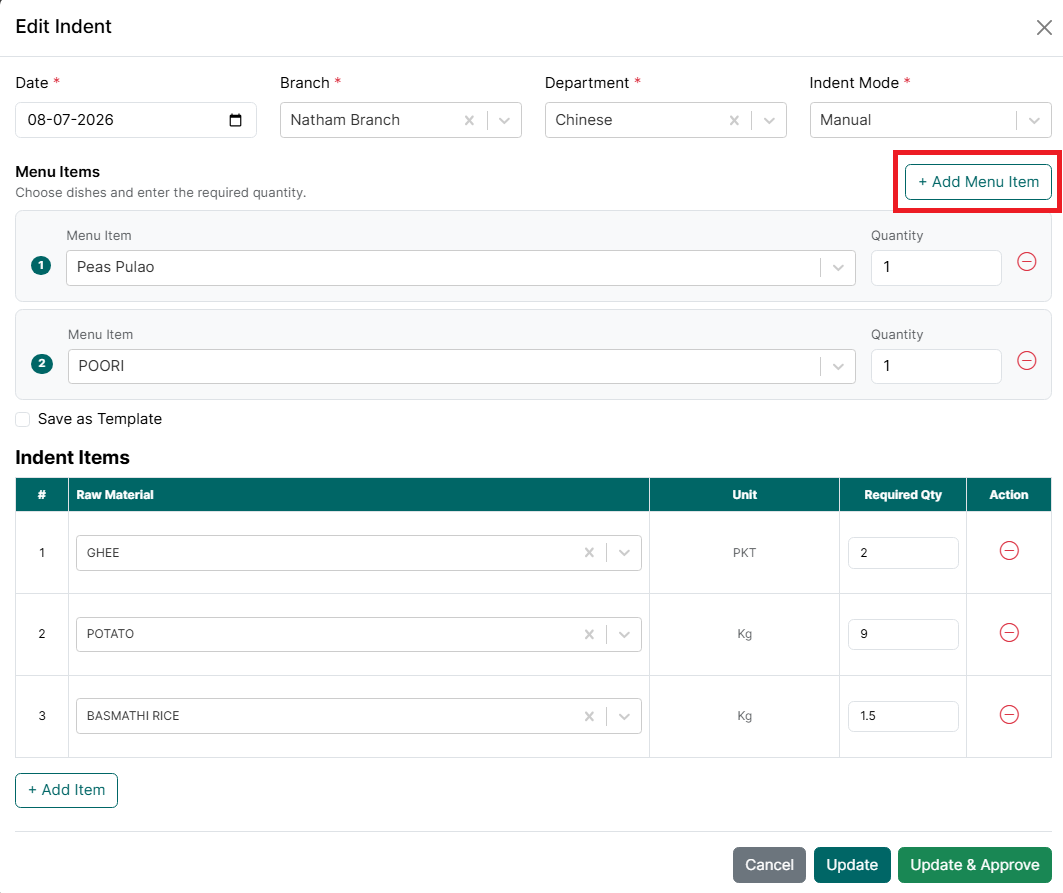Close the Edit Indent dialog
1063x893 pixels.
point(1044,27)
